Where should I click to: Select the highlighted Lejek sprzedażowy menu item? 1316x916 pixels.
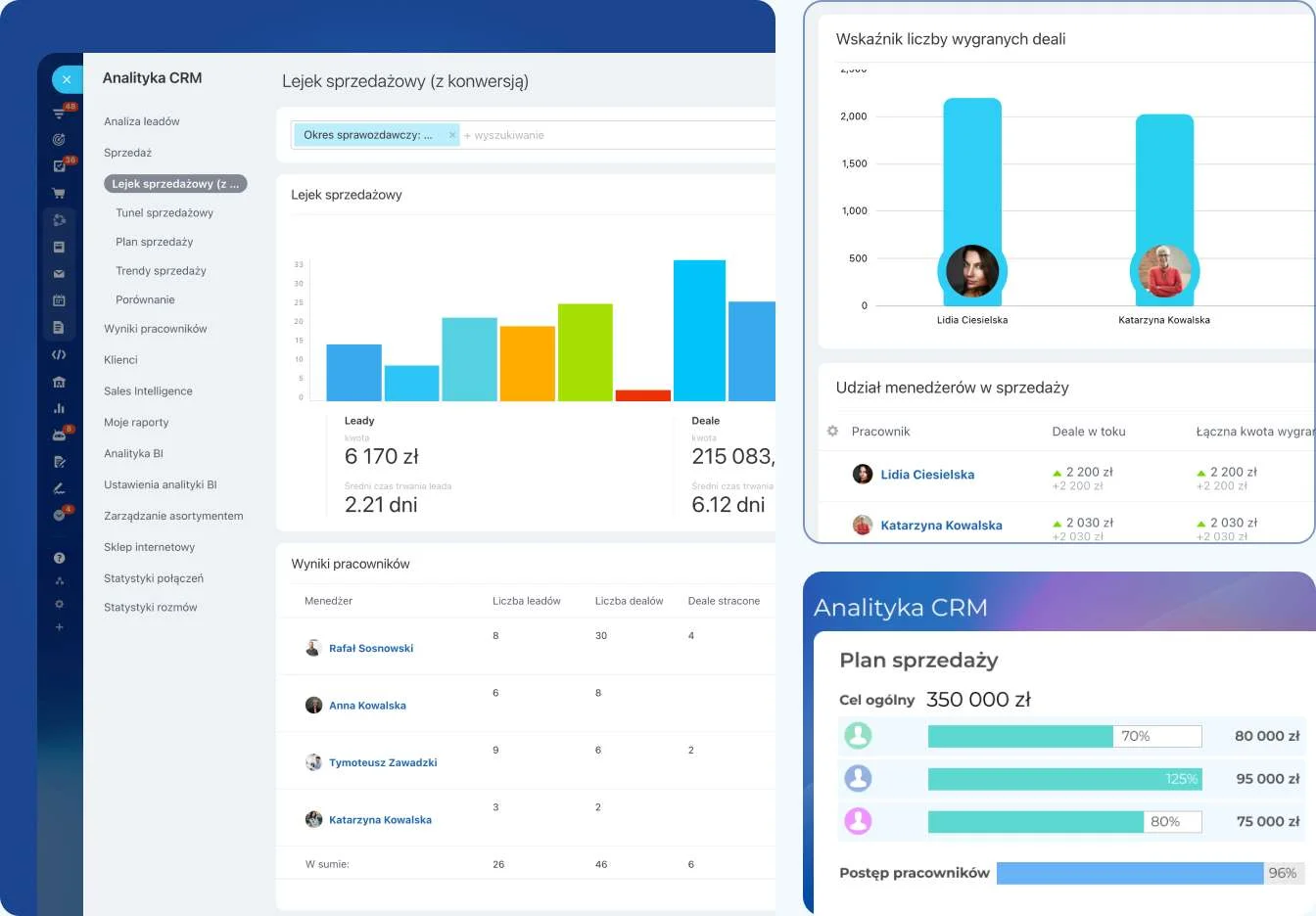point(175,184)
